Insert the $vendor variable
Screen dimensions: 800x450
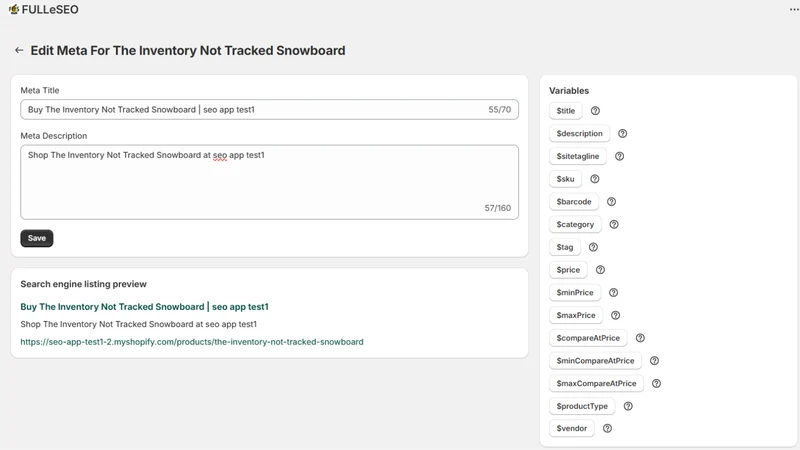pos(572,428)
